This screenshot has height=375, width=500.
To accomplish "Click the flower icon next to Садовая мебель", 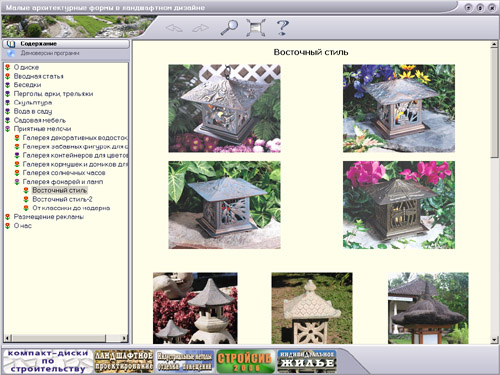I will 8,120.
